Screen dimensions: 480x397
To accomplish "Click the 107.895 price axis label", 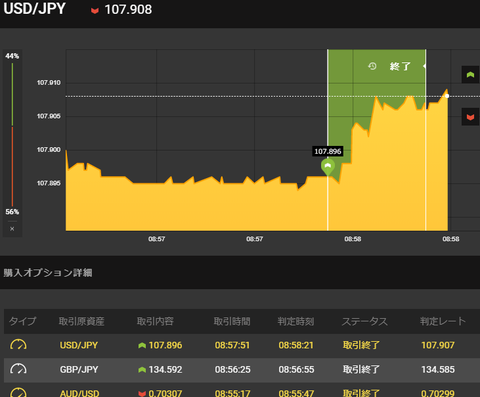I will [49, 183].
